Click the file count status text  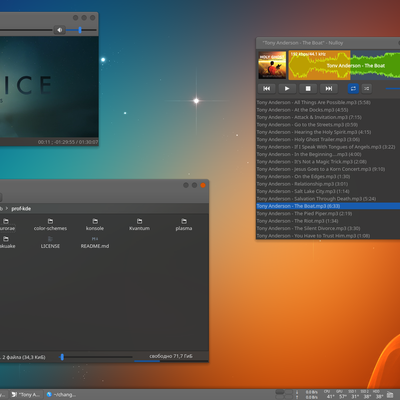pyautogui.click(x=23, y=357)
